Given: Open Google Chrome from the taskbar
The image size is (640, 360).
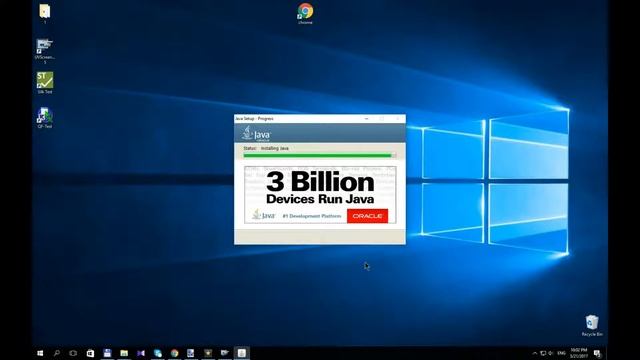Looking at the screenshot, I should 175,353.
